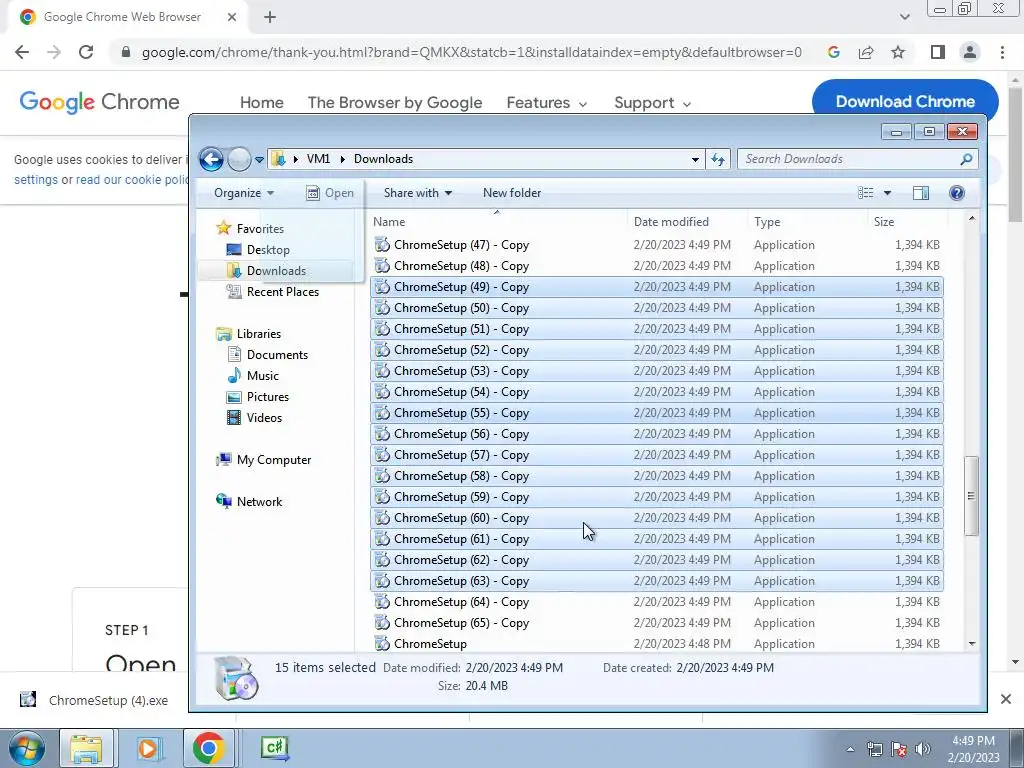Open the Share with menu
This screenshot has height=768, width=1024.
coord(417,193)
